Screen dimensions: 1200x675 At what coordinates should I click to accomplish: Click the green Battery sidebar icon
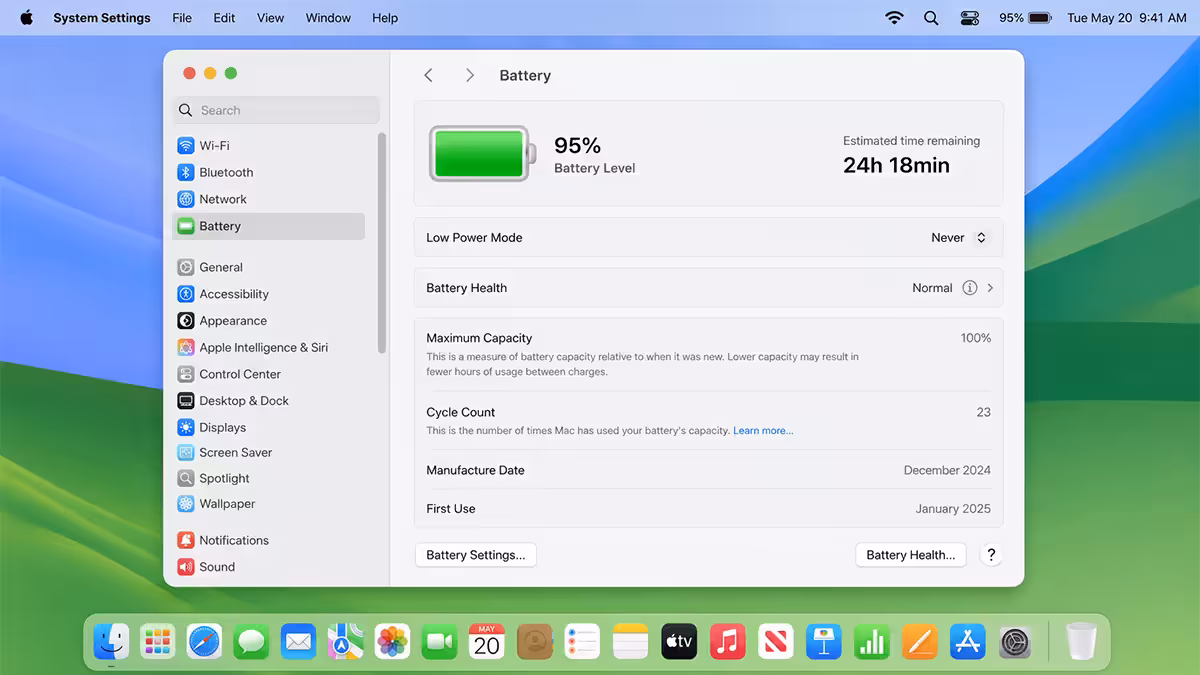coord(186,226)
